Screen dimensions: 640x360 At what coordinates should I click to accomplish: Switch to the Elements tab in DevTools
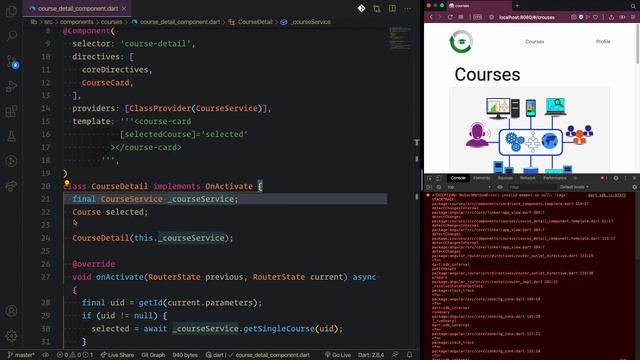coord(481,178)
